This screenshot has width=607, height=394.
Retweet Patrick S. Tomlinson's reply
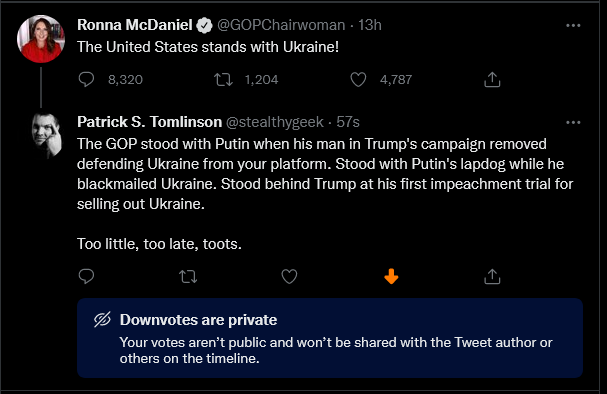[188, 277]
